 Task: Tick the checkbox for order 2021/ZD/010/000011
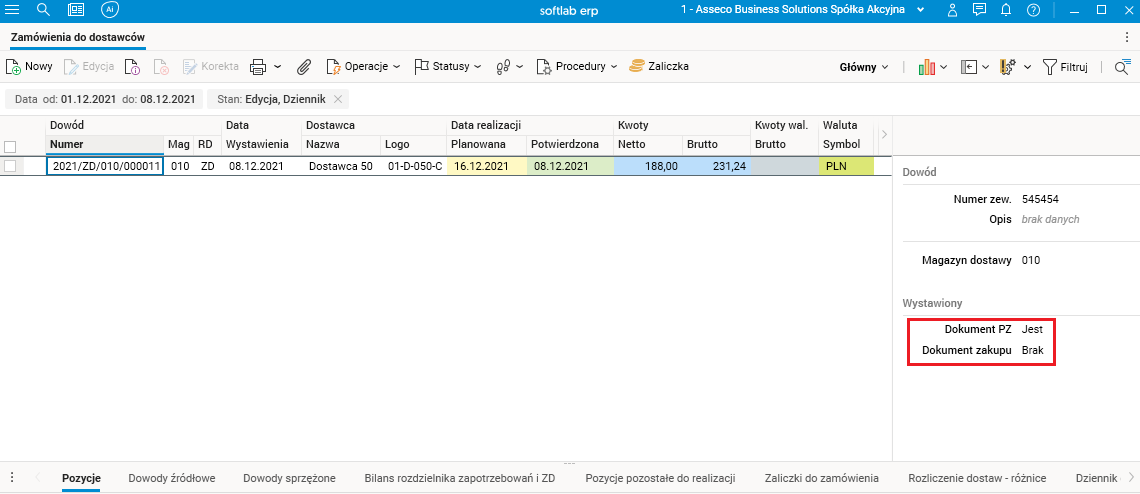pos(10,166)
